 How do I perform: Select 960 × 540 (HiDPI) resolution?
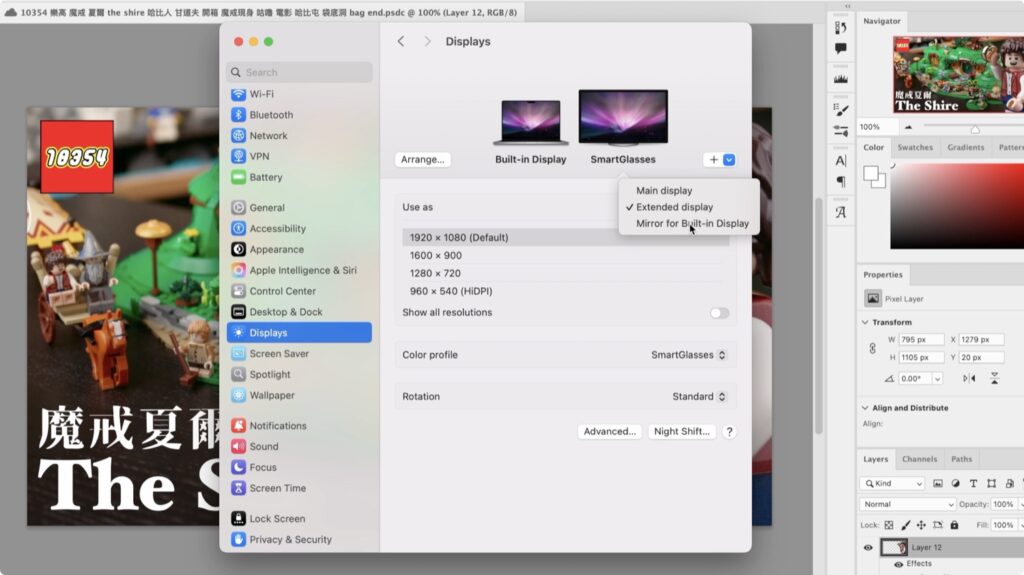(x=566, y=291)
